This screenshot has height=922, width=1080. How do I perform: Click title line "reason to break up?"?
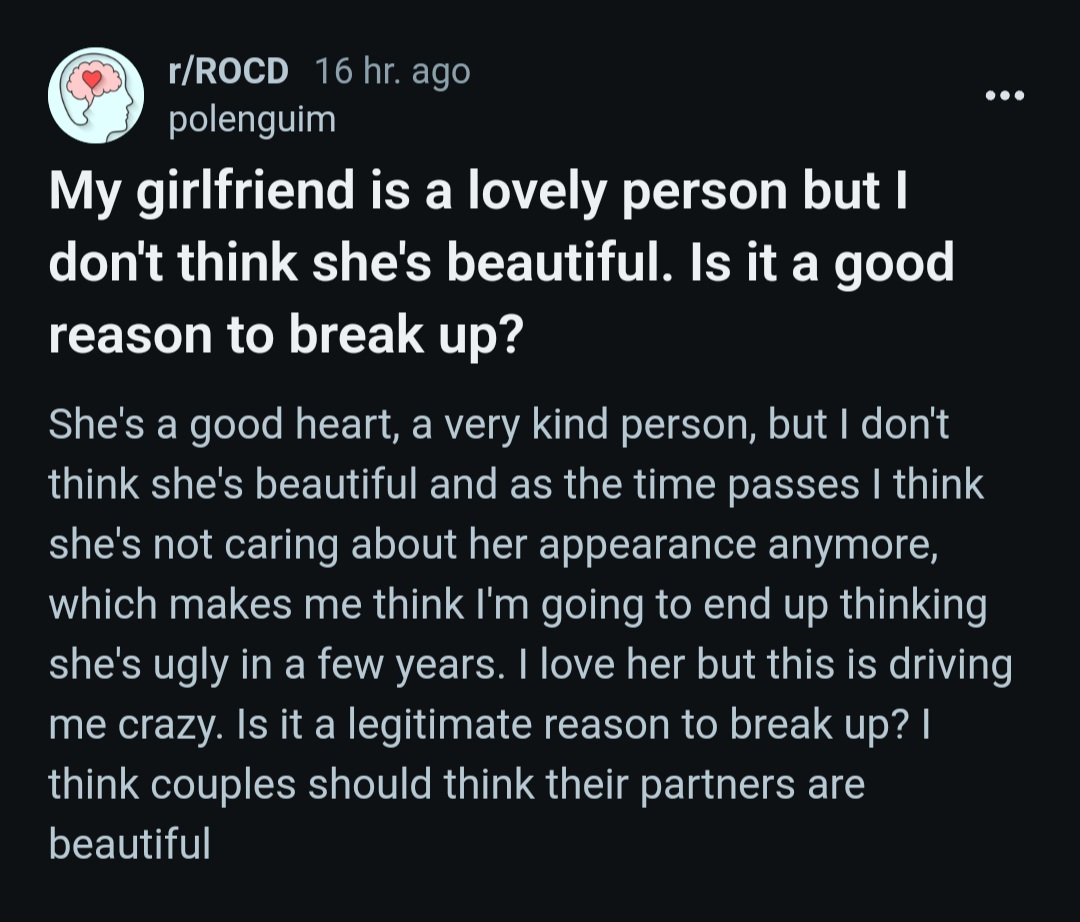coord(286,335)
